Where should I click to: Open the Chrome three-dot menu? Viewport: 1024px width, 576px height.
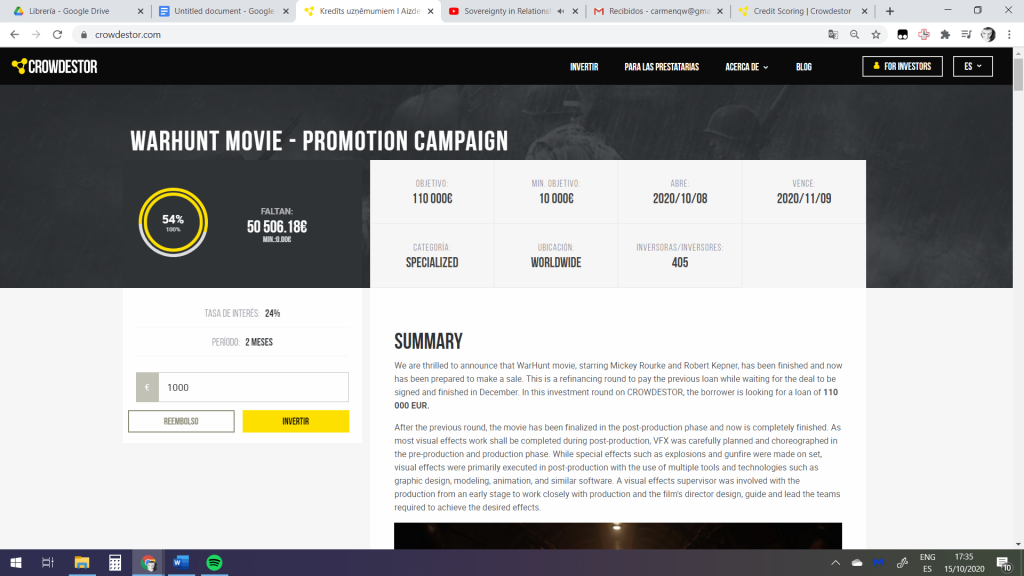(x=1009, y=35)
